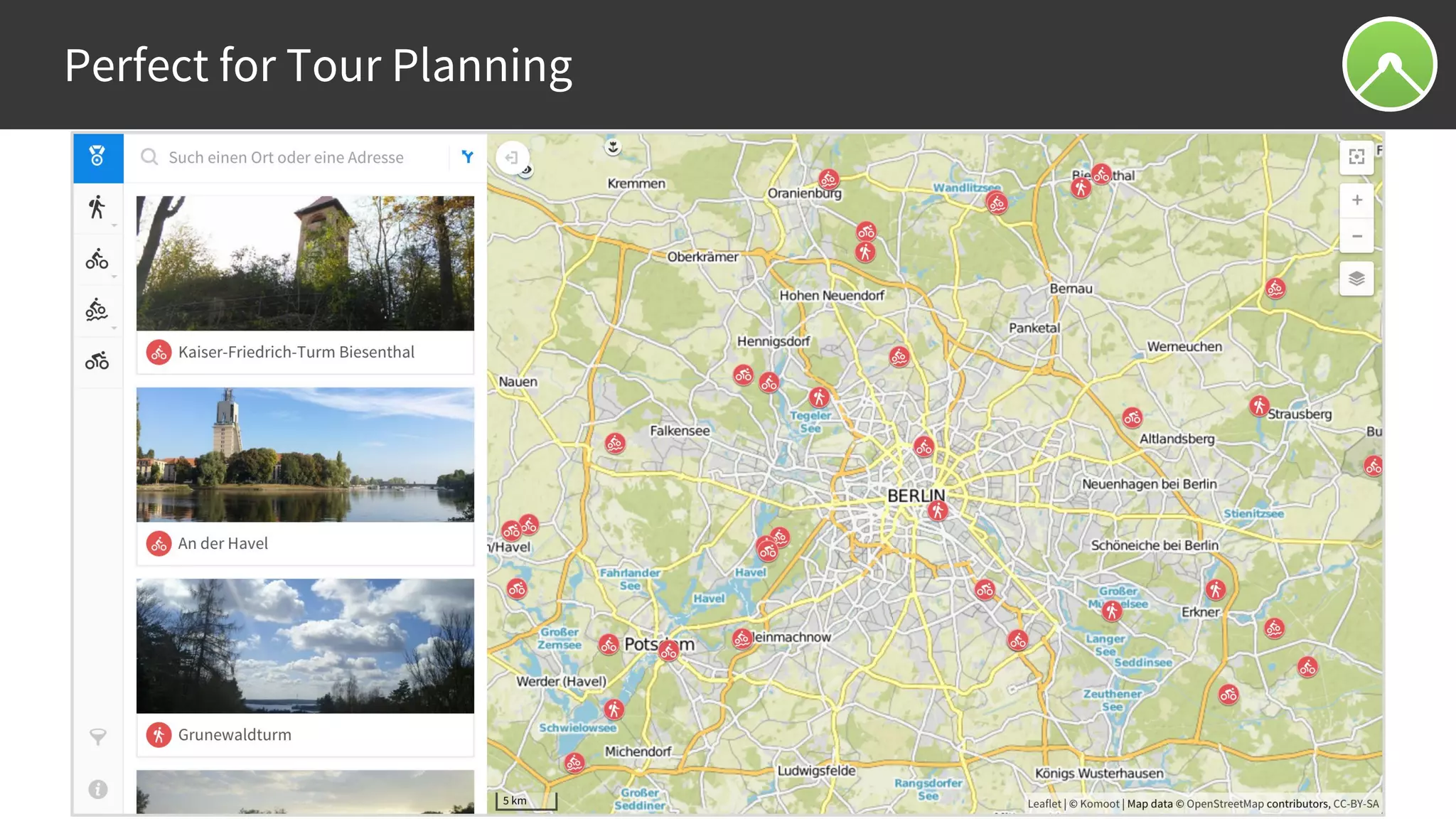Click the Leaflet attribution link
This screenshot has width=1456, height=819.
(x=1044, y=804)
